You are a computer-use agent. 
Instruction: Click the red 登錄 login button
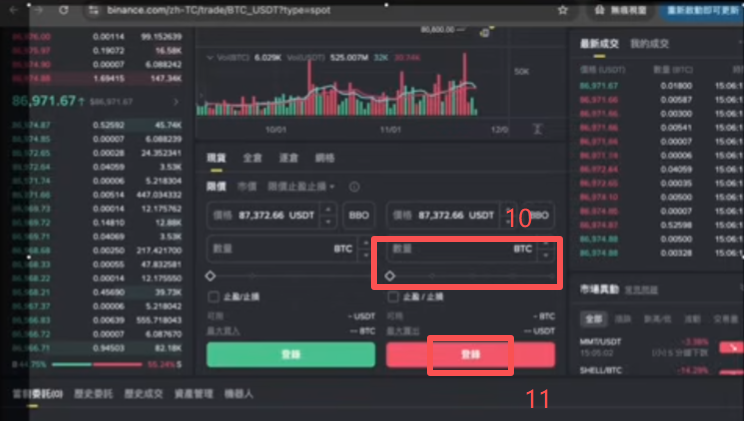click(470, 355)
